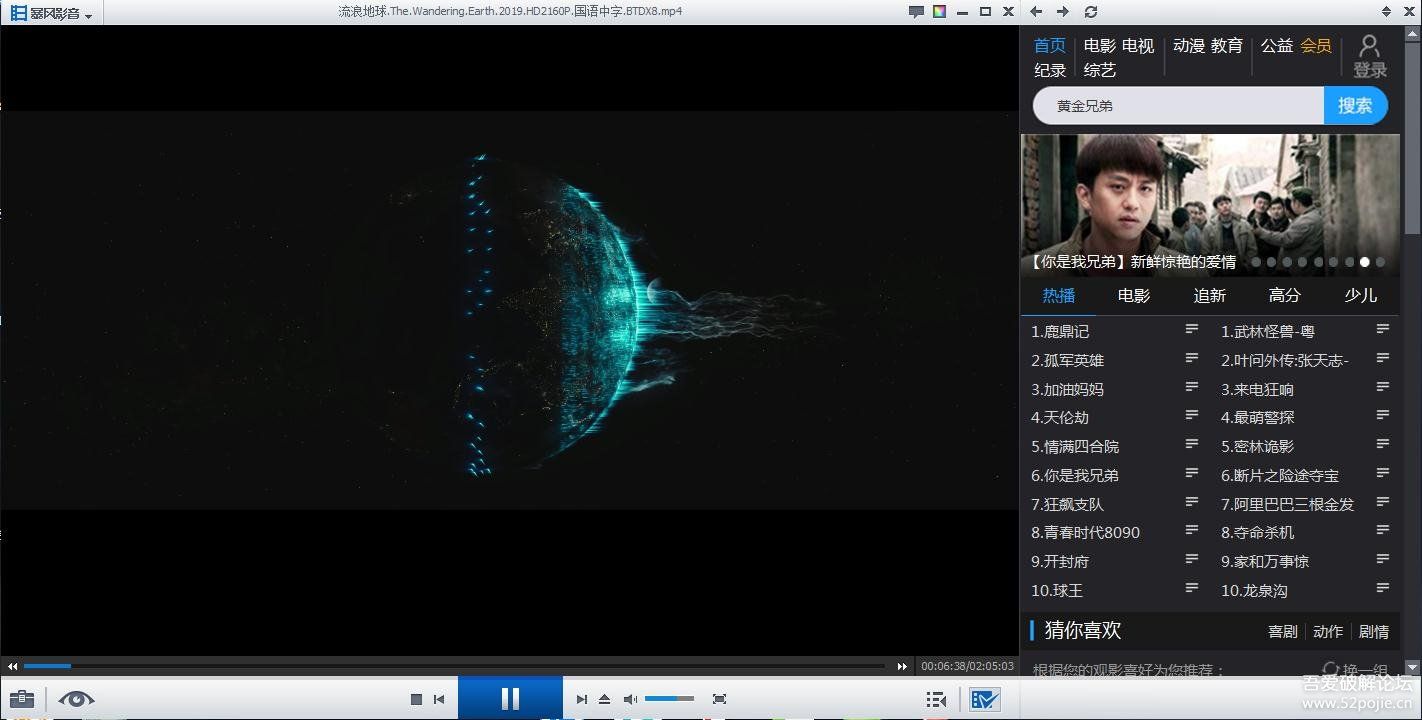The image size is (1422, 720).
Task: Click the sidebar scrollbar down arrow
Action: pyautogui.click(x=1412, y=667)
